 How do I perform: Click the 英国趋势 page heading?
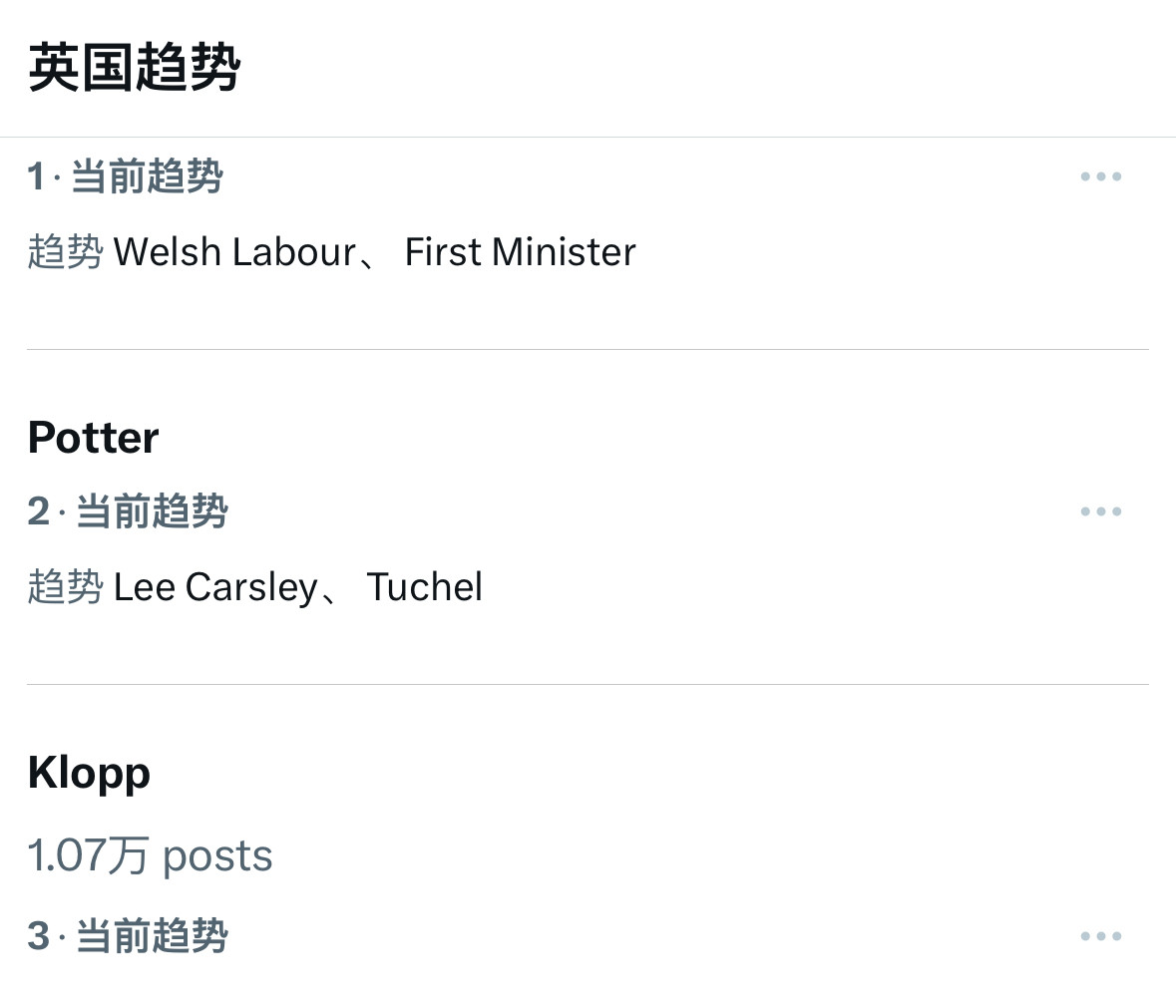pos(135,68)
